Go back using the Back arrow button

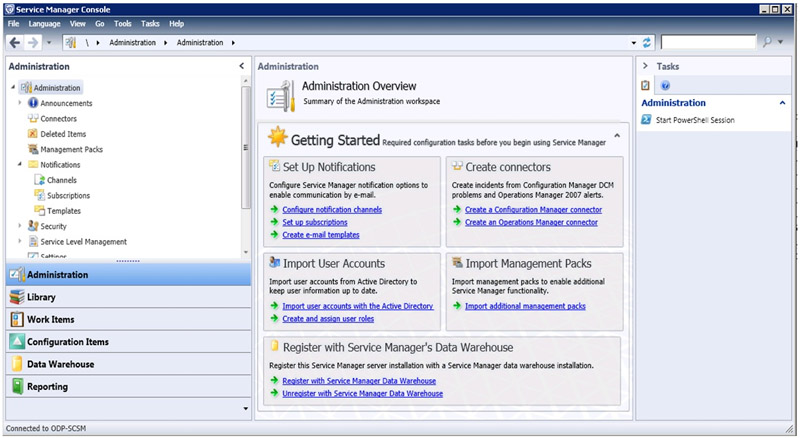[15, 42]
